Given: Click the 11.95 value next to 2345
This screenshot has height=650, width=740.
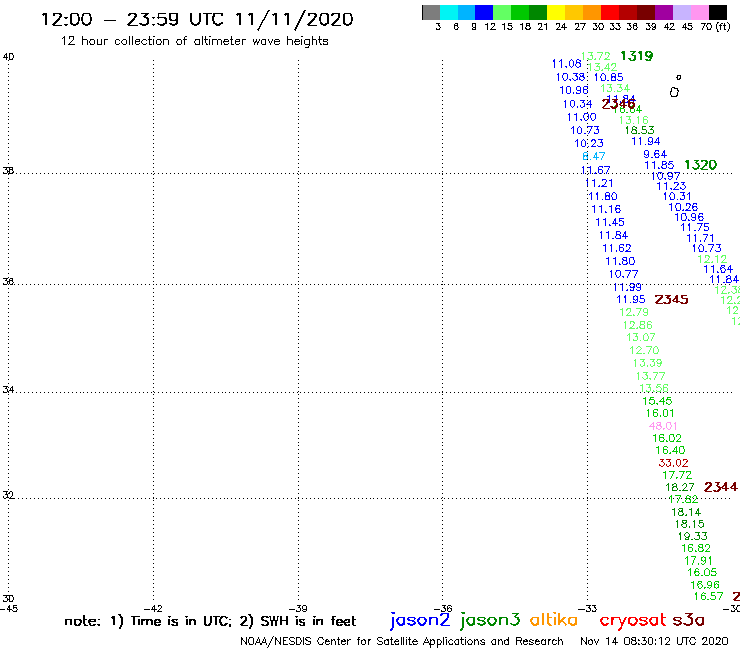Looking at the screenshot, I should 631,299.
